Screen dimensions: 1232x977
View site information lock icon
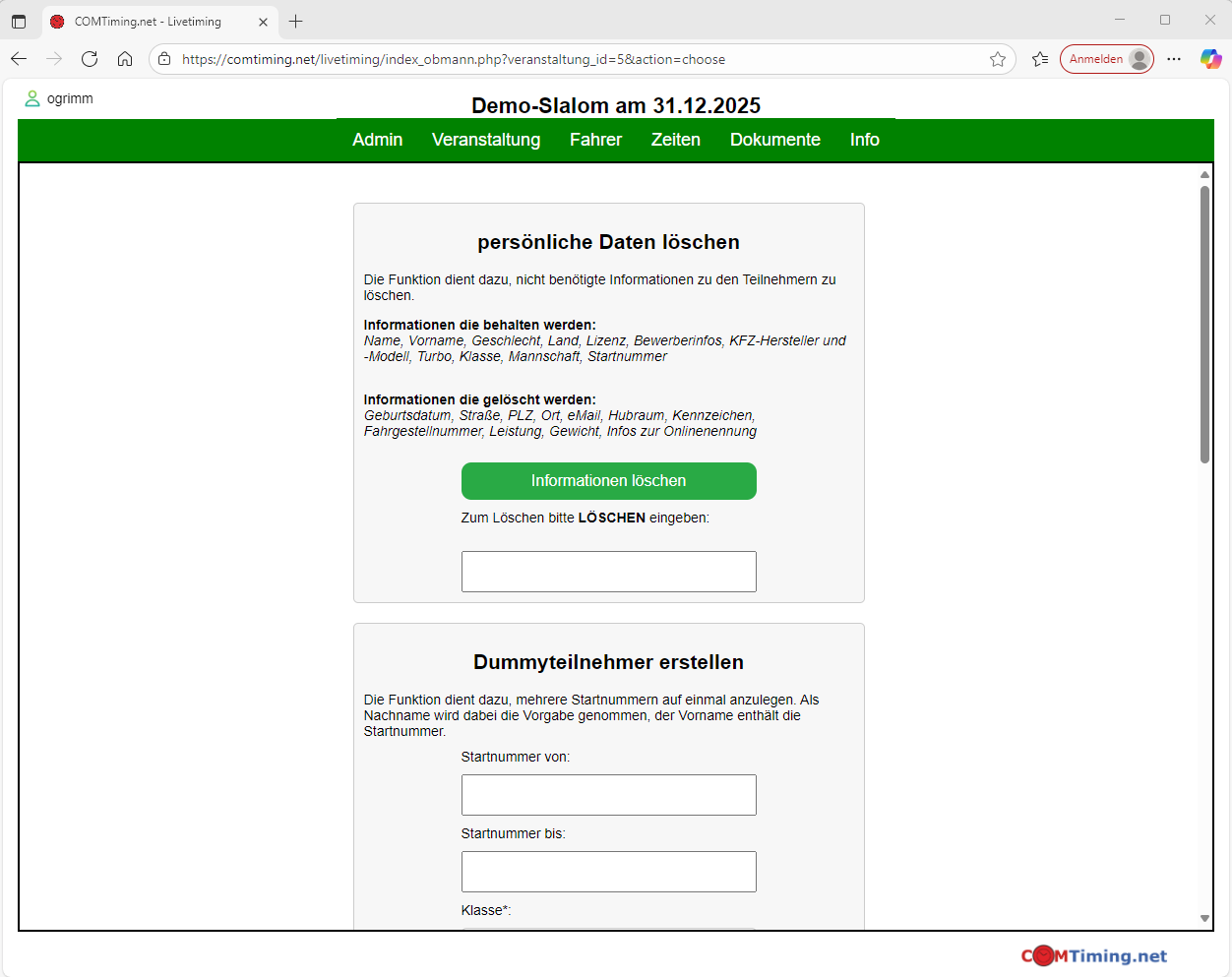[x=165, y=59]
